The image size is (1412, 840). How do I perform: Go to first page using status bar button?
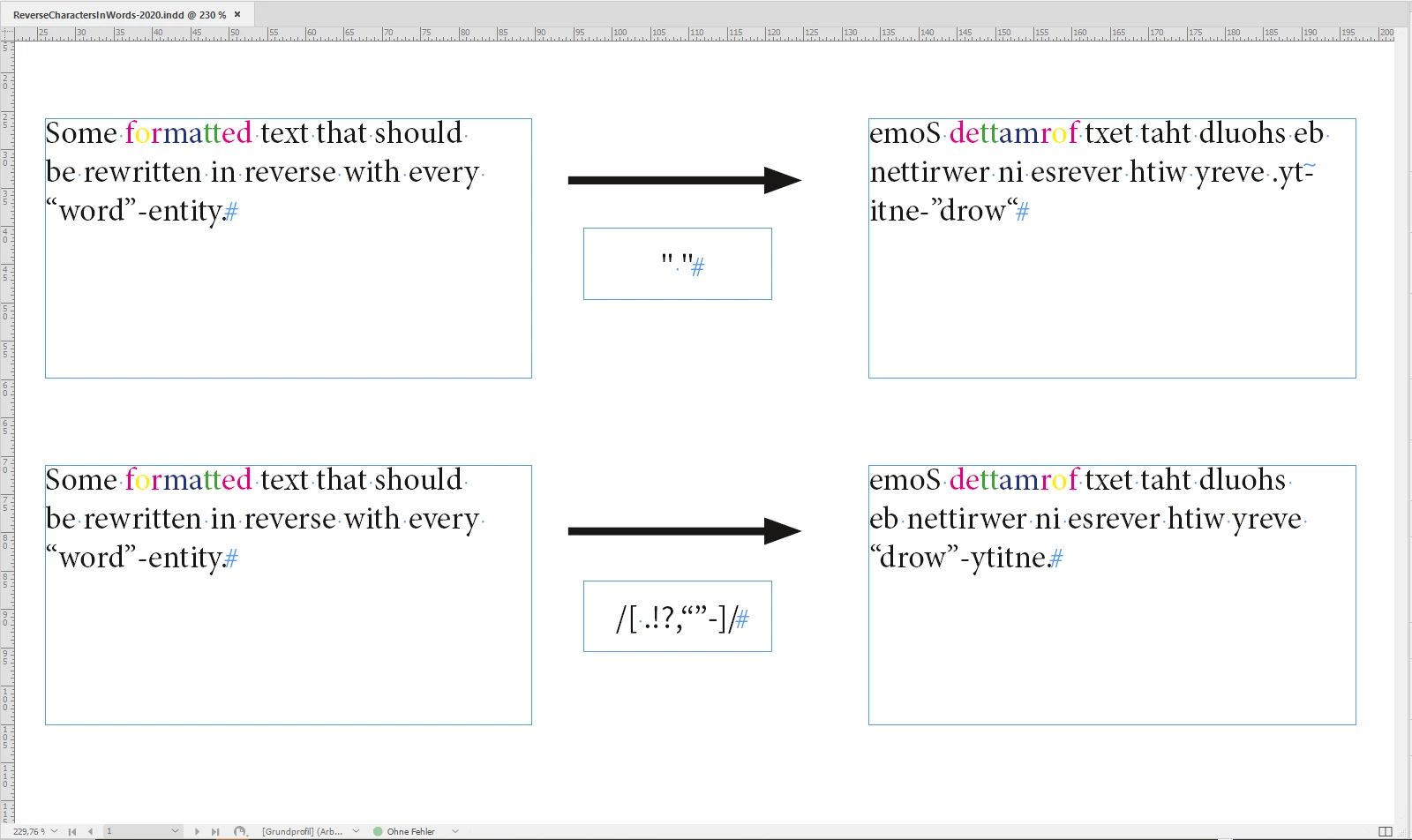pos(72,831)
